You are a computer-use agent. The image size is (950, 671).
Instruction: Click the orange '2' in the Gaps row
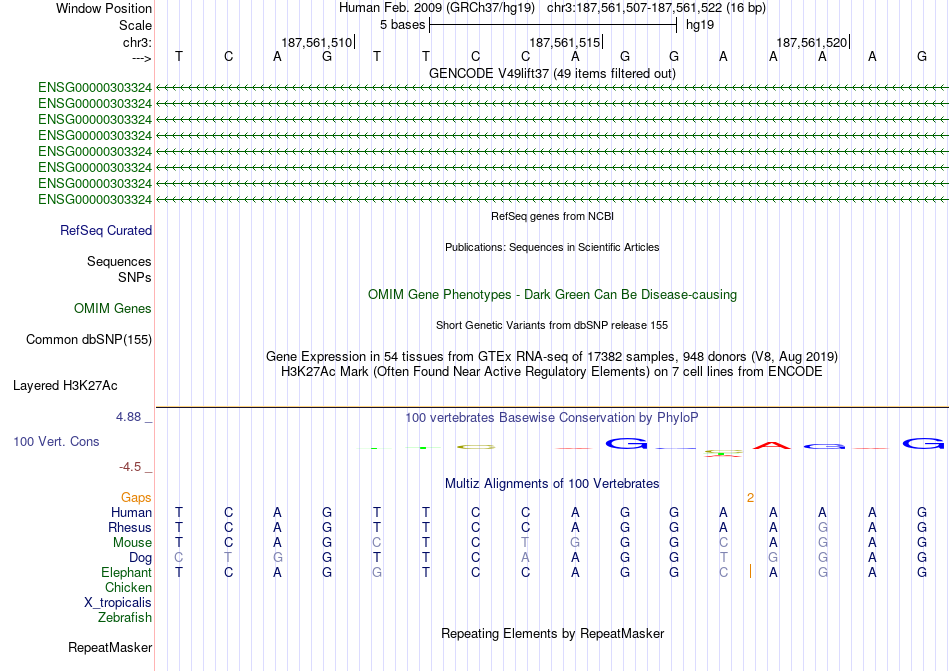750,498
